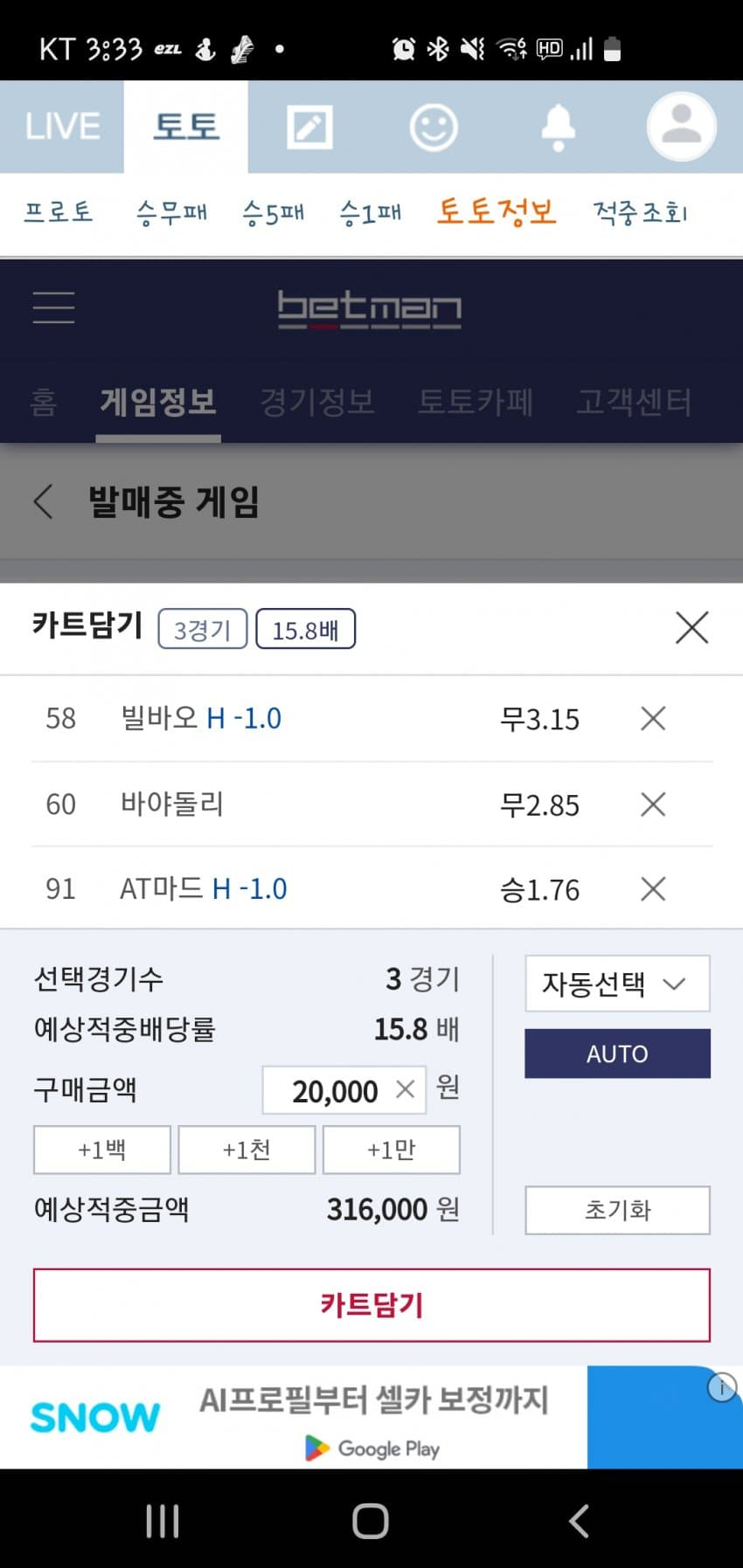The width and height of the screenshot is (743, 1568).
Task: Go back using arrow beside 발매중 게임
Action: point(44,501)
